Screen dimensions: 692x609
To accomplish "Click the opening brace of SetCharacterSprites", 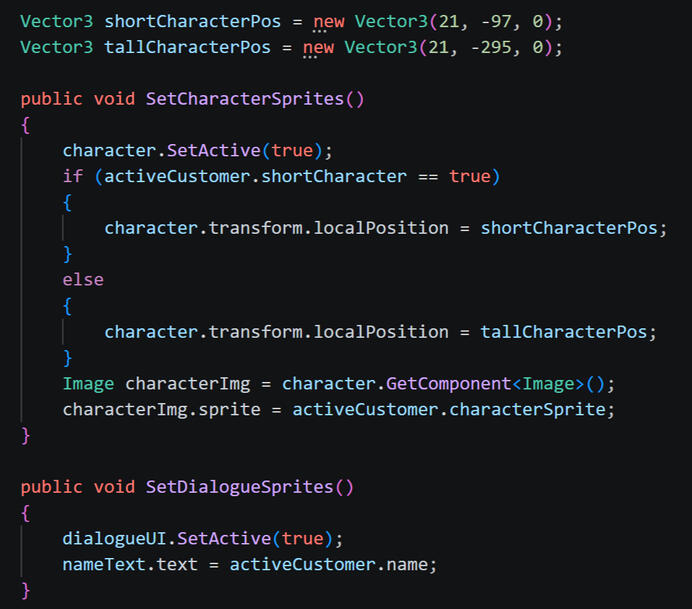I will point(26,125).
